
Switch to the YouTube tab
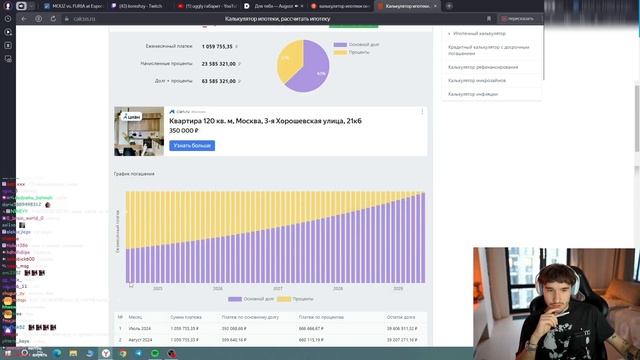[207, 6]
